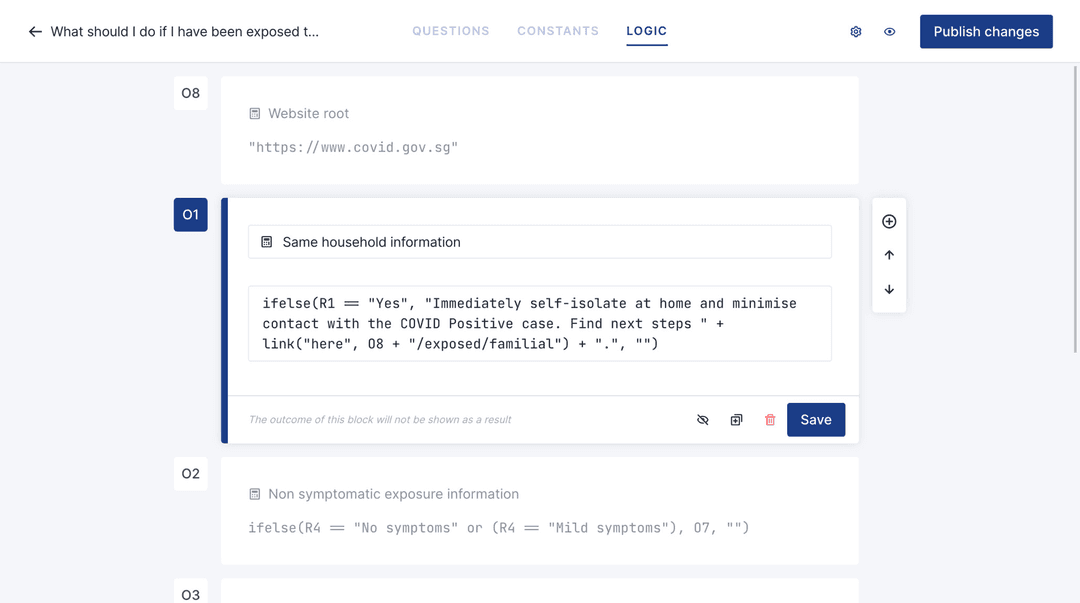Click calculator icon beside Non symptomatic exposure
Image resolution: width=1080 pixels, height=603 pixels.
tap(255, 494)
